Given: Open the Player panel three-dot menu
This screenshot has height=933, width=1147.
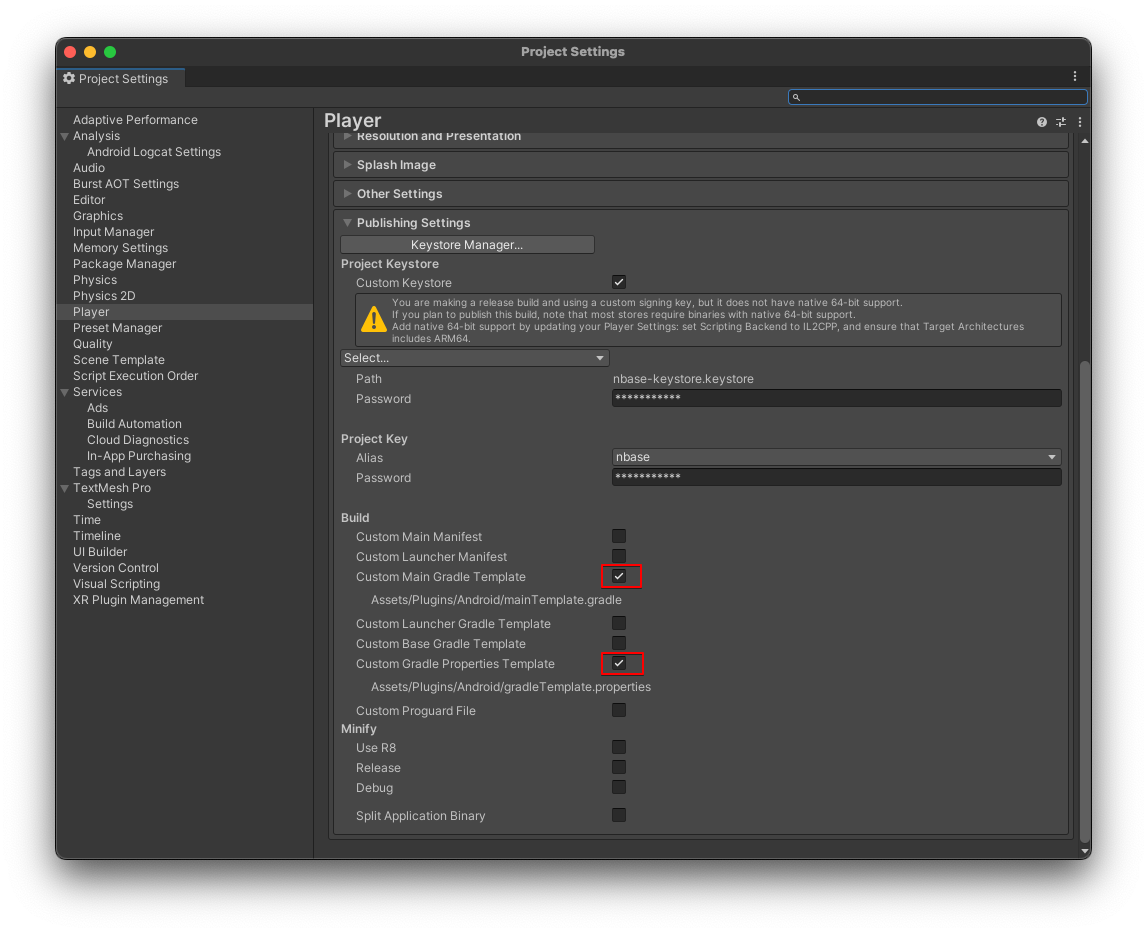Looking at the screenshot, I should click(x=1080, y=122).
